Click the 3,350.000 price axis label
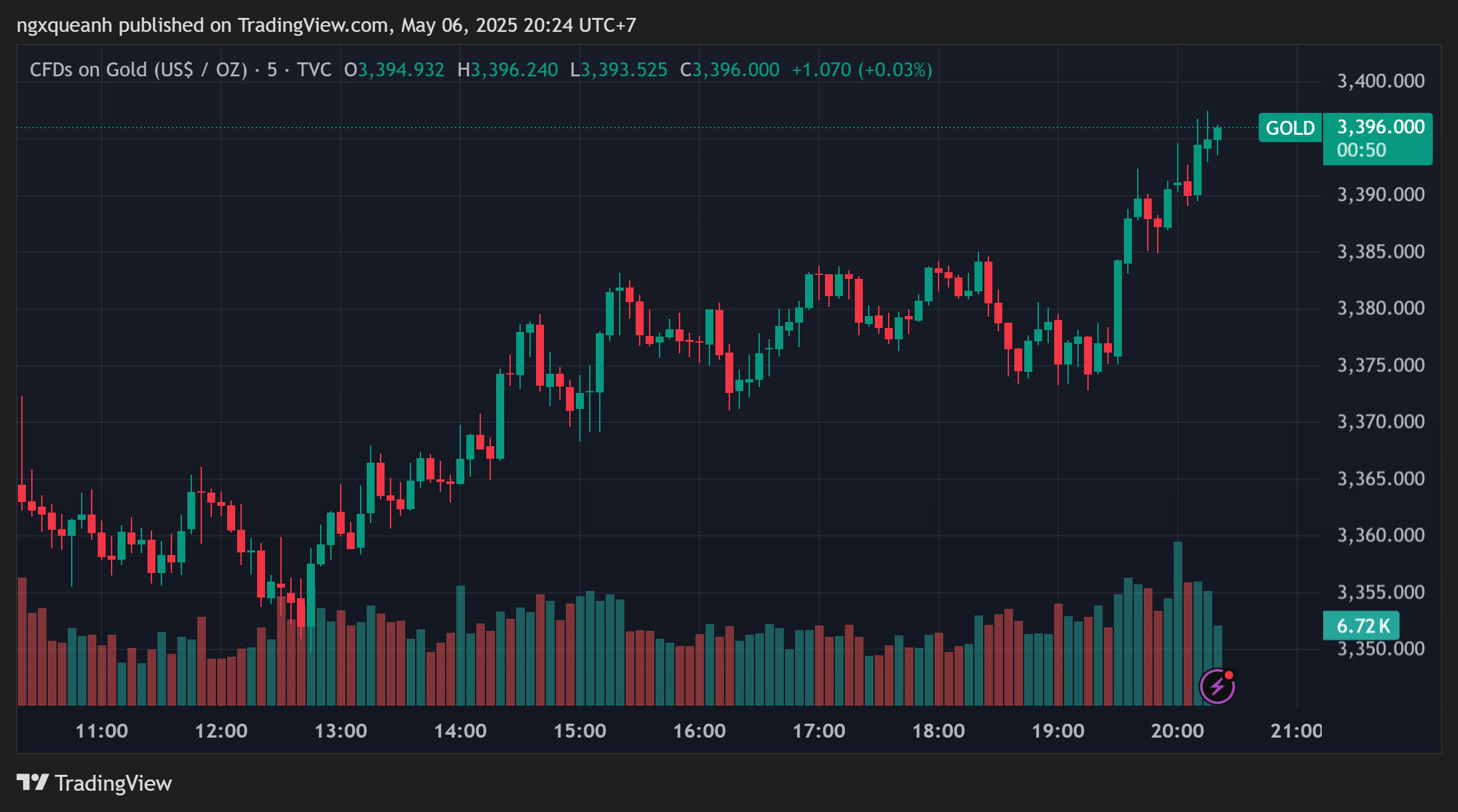This screenshot has height=812, width=1458. pyautogui.click(x=1381, y=649)
